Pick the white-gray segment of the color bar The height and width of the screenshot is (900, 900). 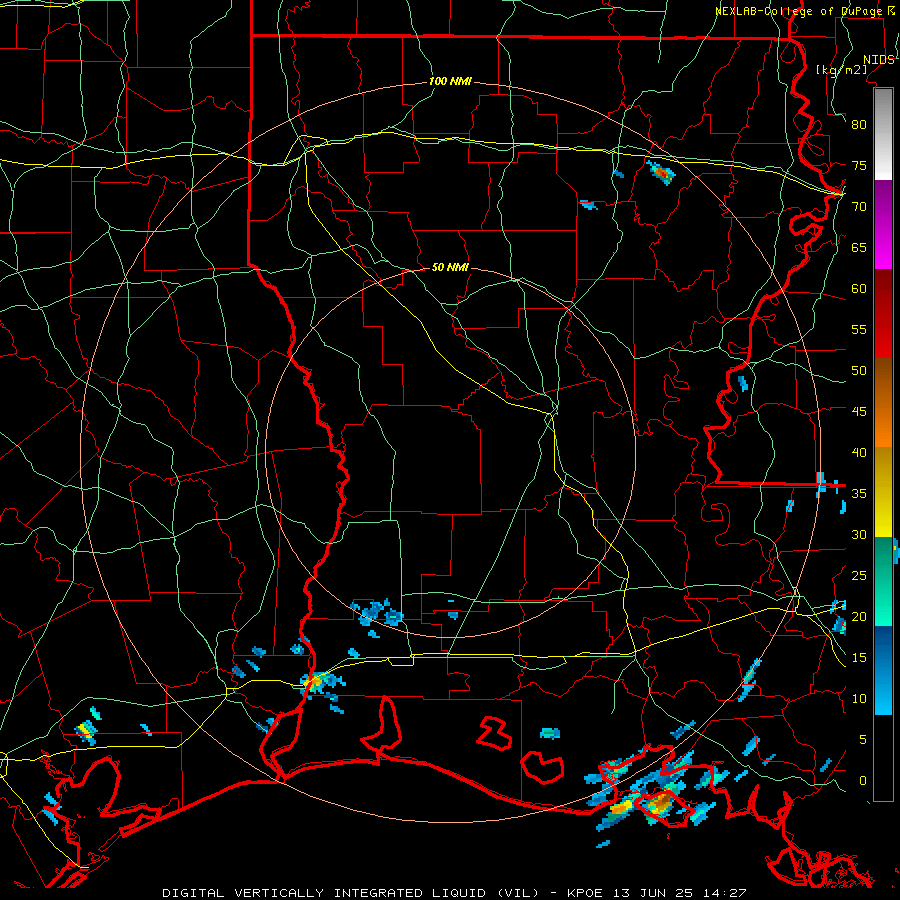click(x=883, y=134)
